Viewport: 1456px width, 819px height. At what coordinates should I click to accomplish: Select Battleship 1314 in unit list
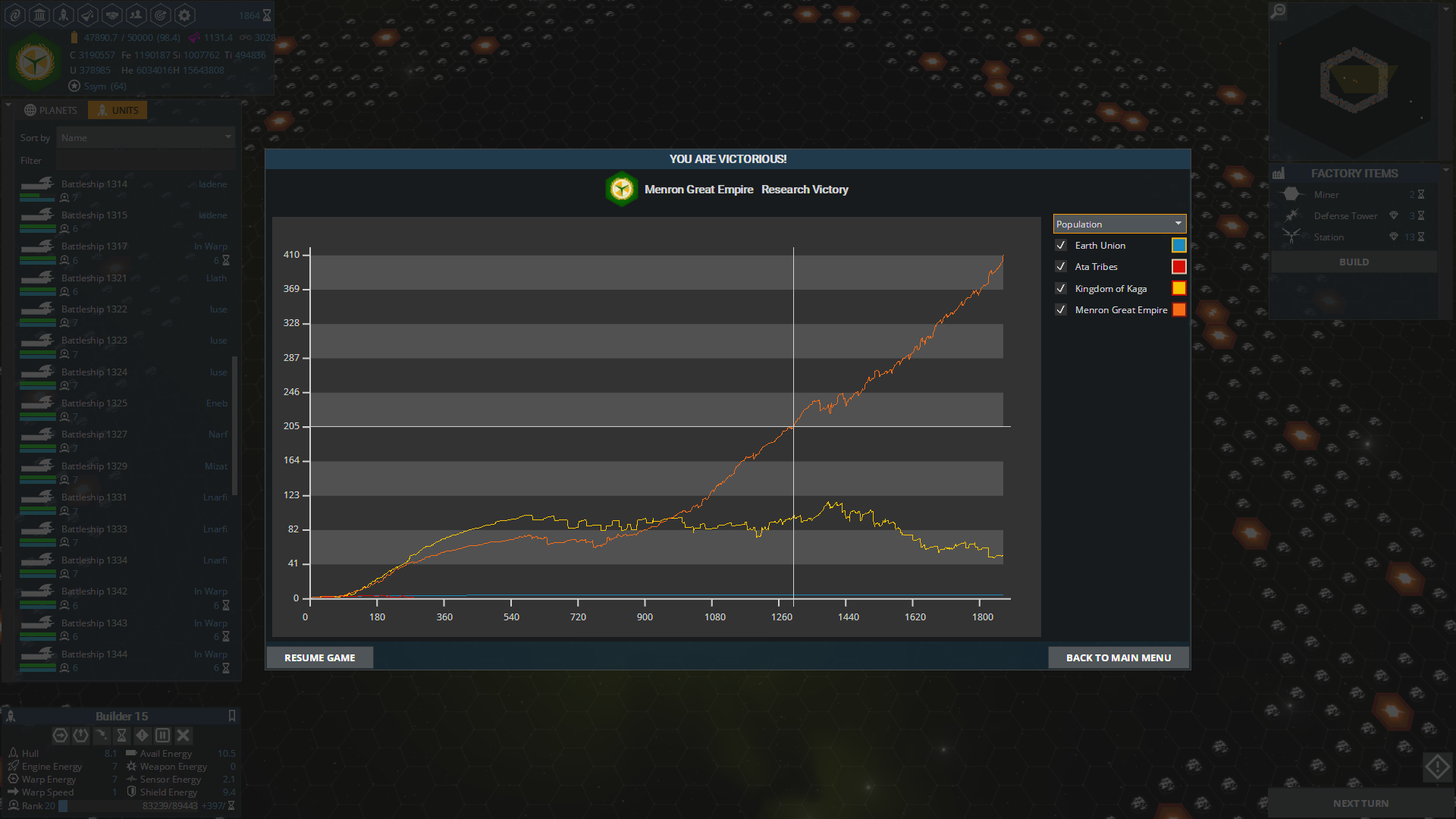click(125, 190)
